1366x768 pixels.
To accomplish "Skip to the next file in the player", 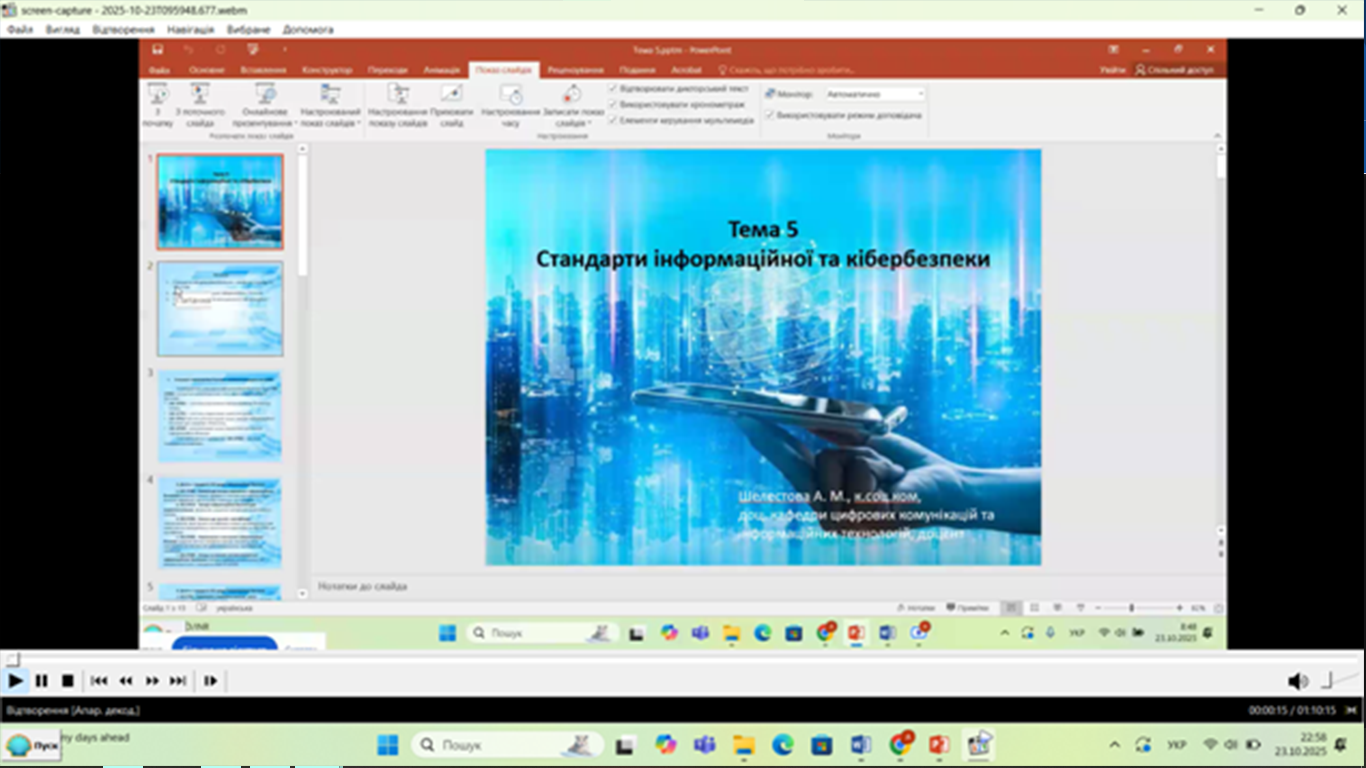I will pos(177,681).
